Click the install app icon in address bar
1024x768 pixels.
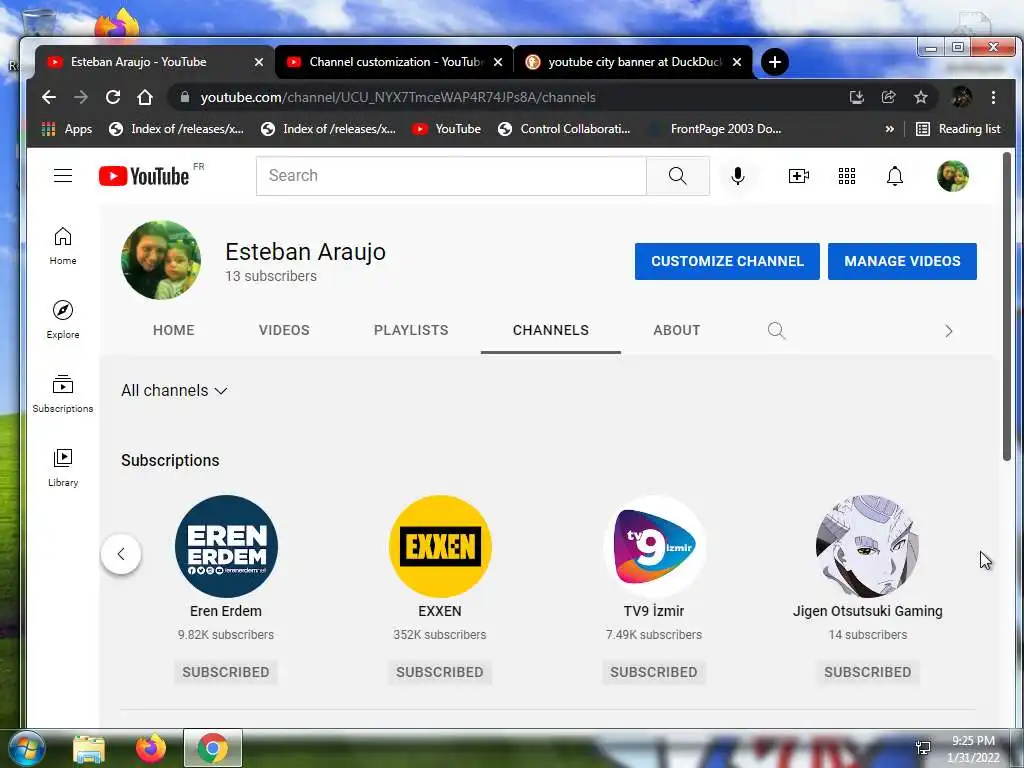[x=857, y=97]
